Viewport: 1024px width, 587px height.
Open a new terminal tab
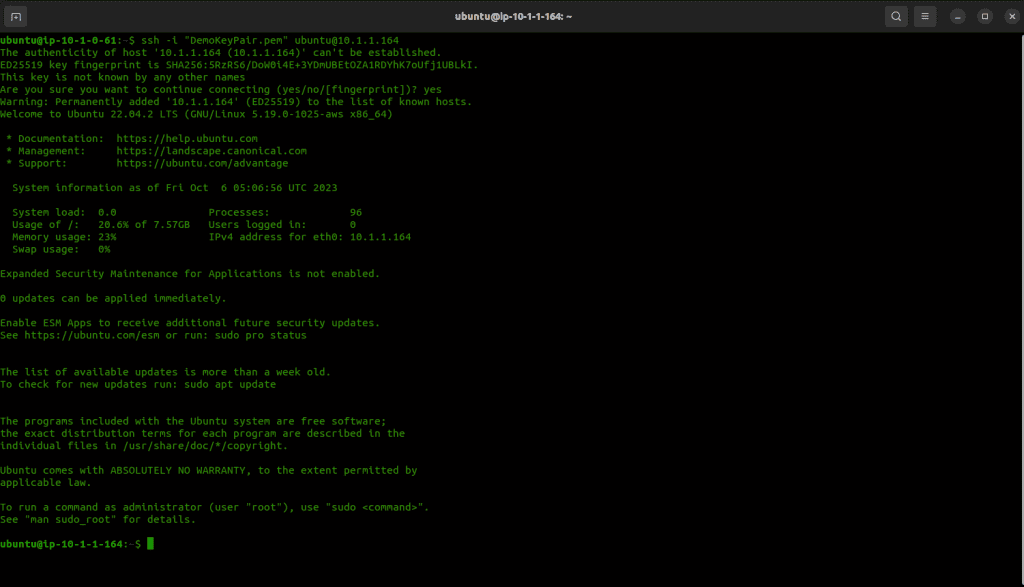(18, 16)
